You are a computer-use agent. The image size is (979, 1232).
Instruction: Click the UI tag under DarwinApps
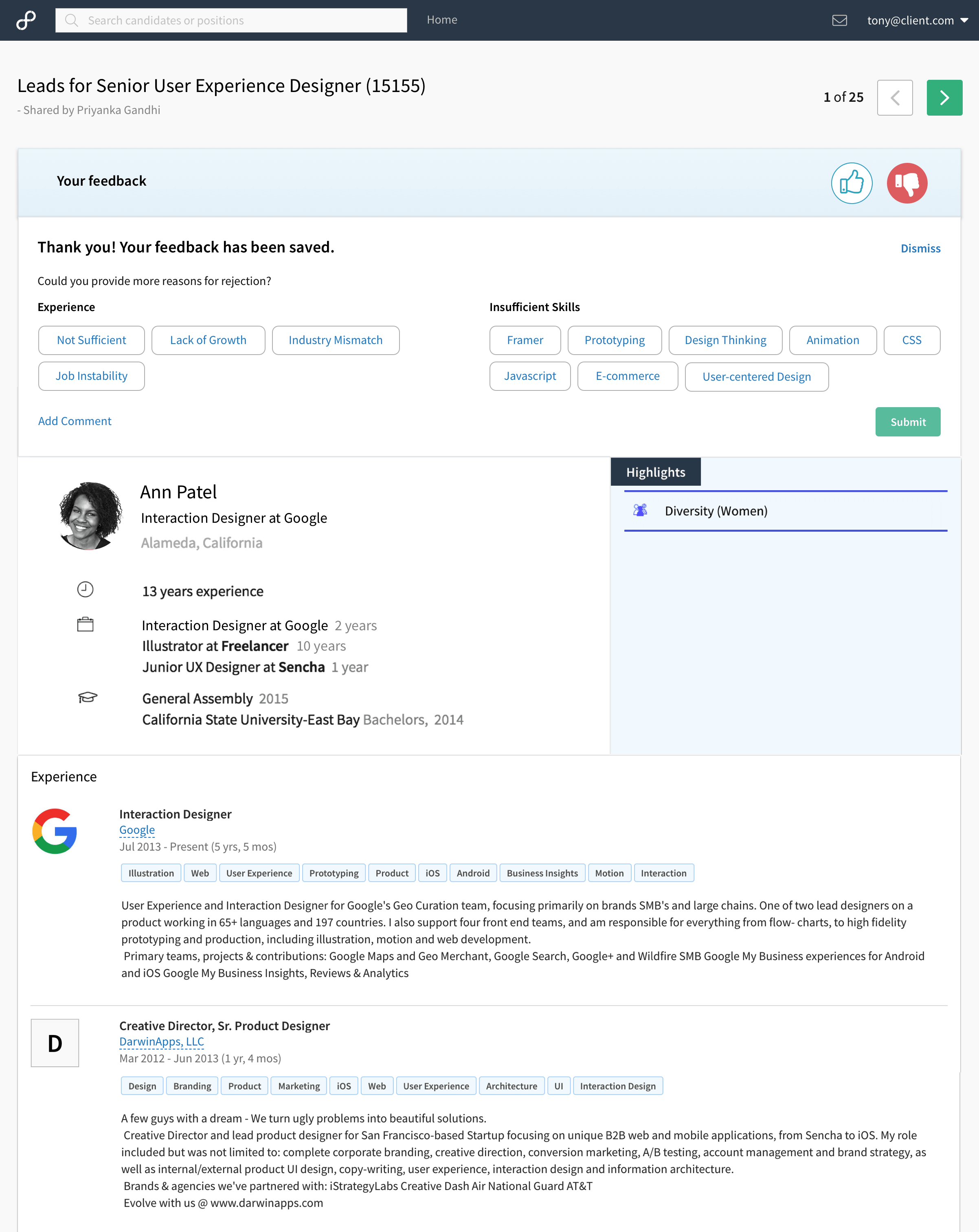[558, 1086]
